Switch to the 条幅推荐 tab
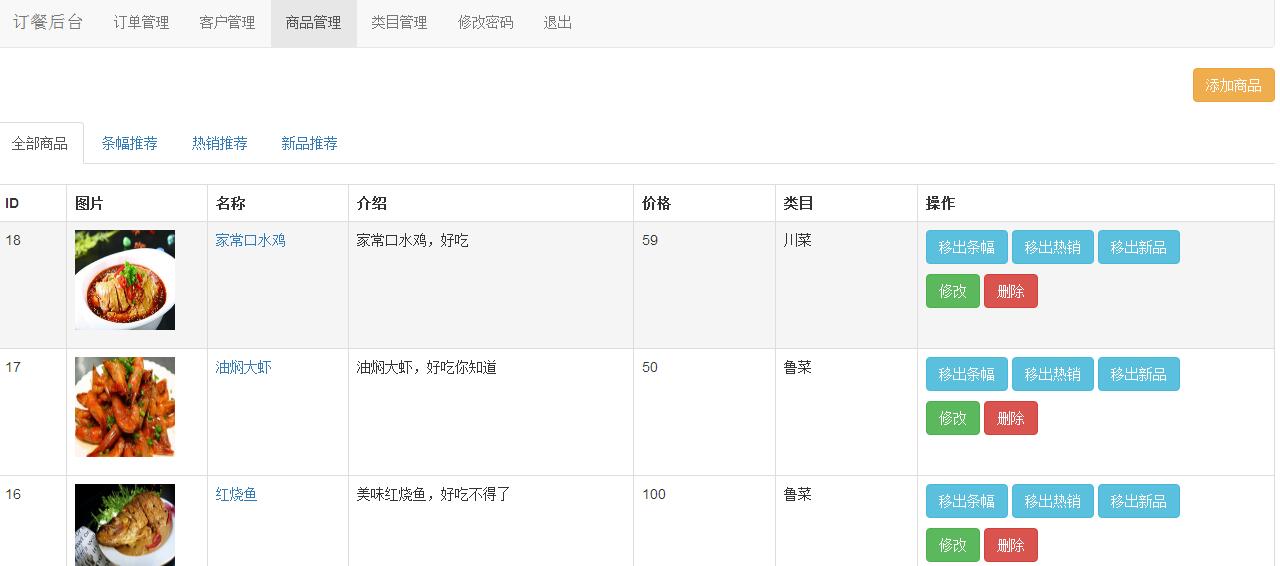The image size is (1280, 566). point(130,143)
